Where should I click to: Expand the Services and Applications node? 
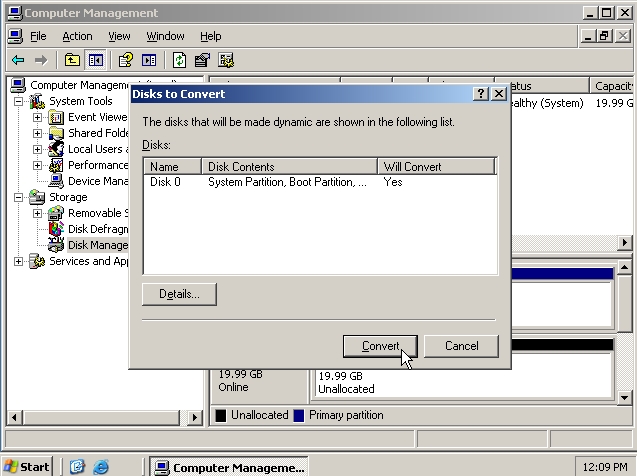click(x=18, y=261)
